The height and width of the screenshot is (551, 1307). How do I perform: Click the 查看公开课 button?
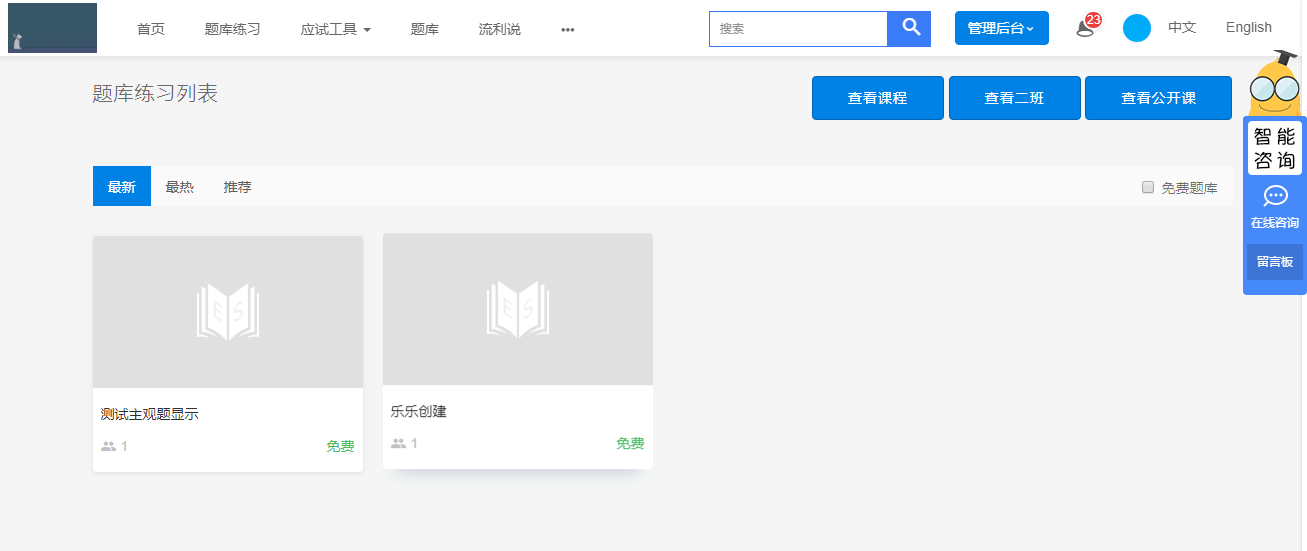point(1158,98)
